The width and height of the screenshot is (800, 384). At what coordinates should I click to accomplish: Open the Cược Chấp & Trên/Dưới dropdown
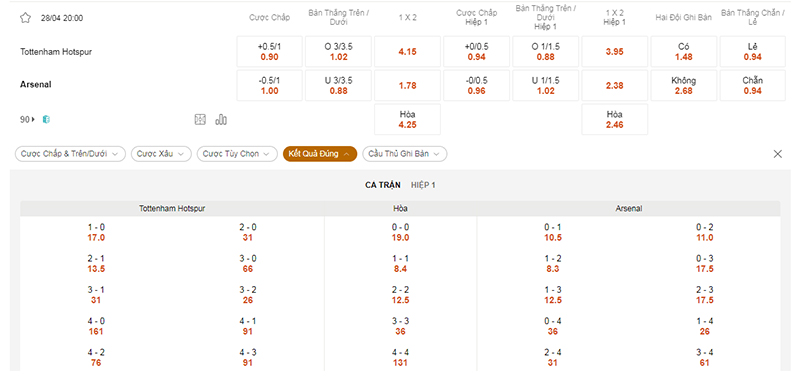[x=70, y=154]
